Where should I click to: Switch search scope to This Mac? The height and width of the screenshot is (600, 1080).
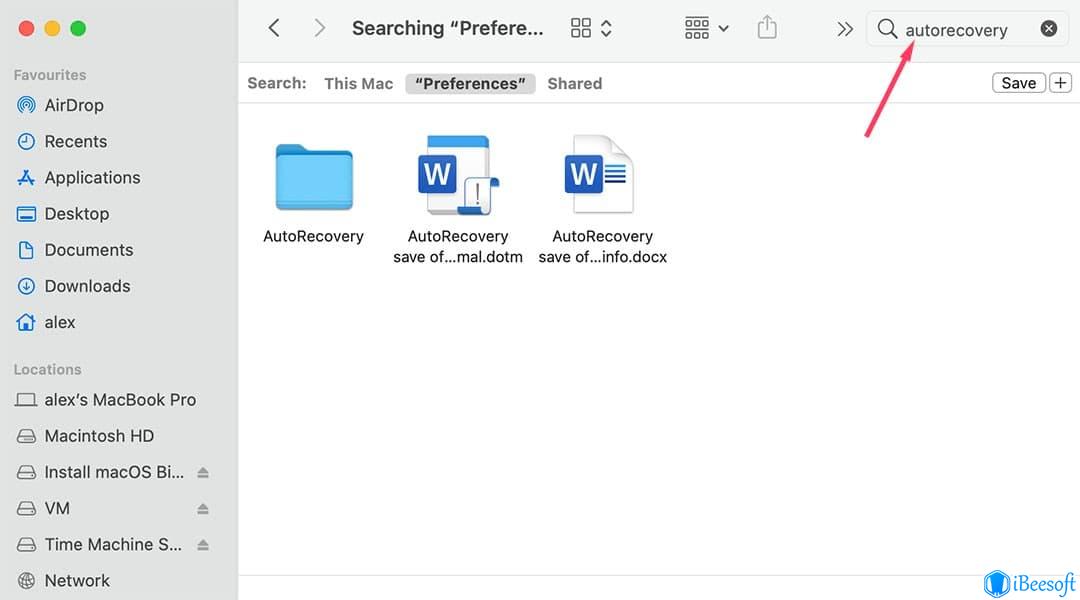tap(358, 84)
